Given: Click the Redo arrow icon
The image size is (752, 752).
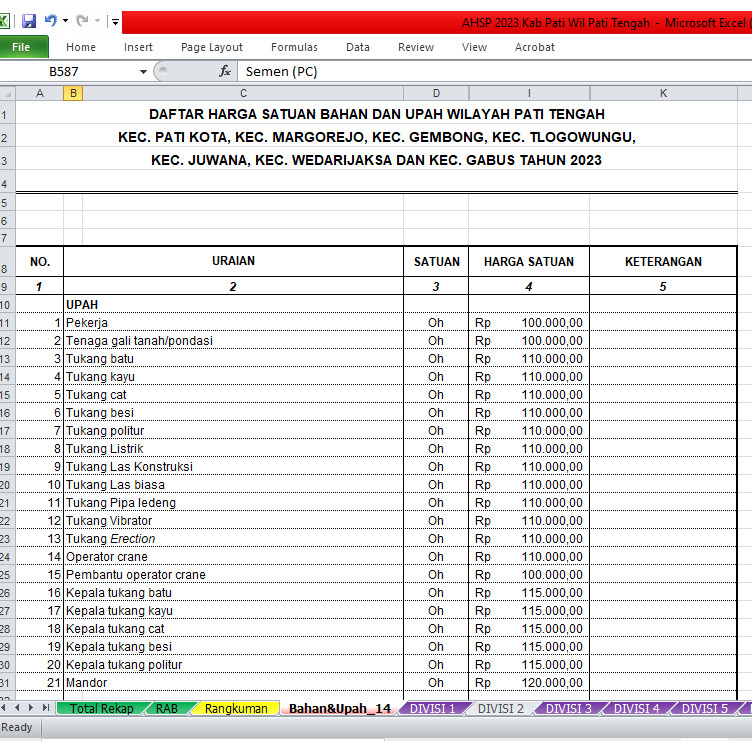Looking at the screenshot, I should [x=82, y=21].
